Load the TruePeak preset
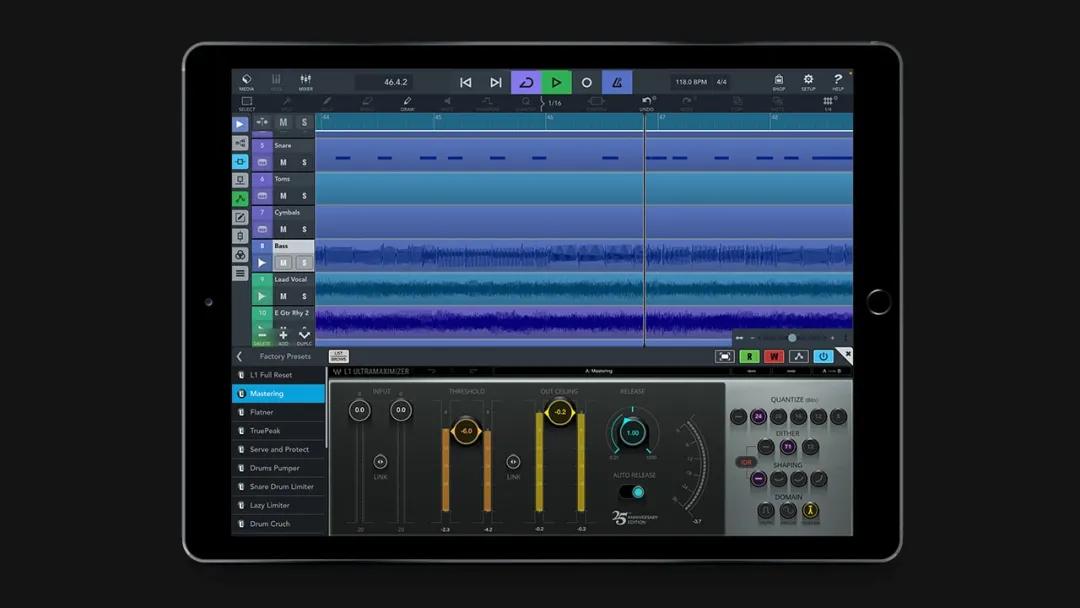This screenshot has width=1080, height=608. [x=279, y=431]
